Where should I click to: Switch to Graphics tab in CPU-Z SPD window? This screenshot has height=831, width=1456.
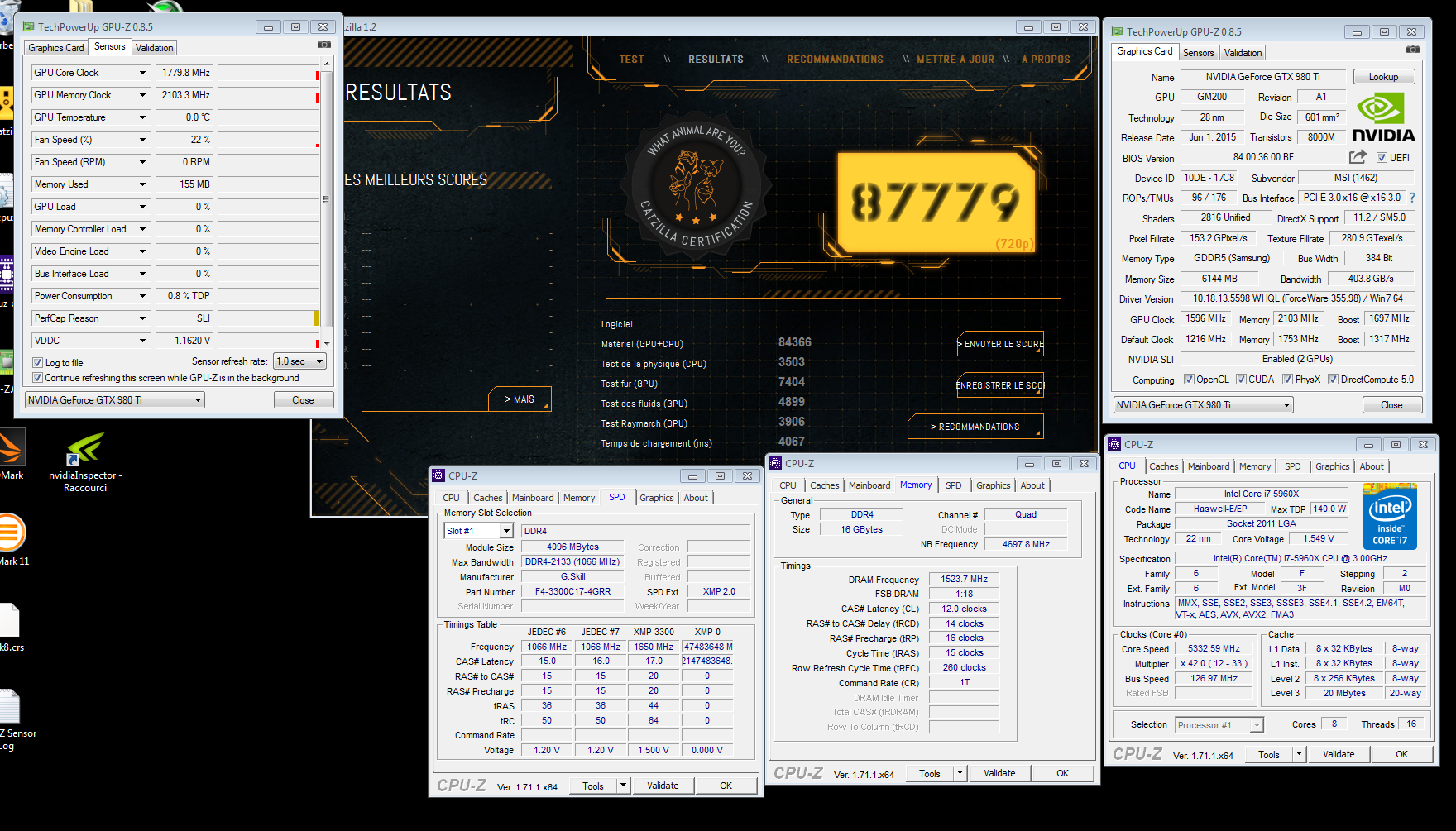point(657,498)
